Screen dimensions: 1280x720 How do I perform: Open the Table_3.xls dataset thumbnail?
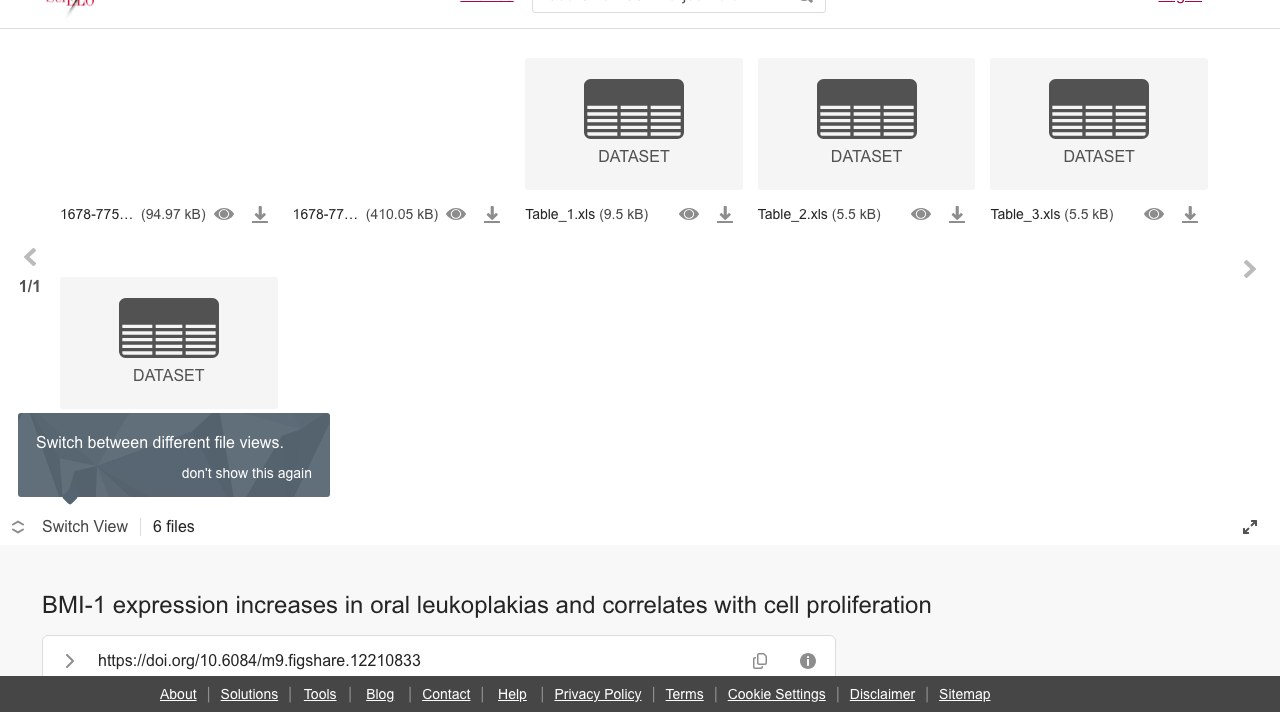click(1099, 124)
